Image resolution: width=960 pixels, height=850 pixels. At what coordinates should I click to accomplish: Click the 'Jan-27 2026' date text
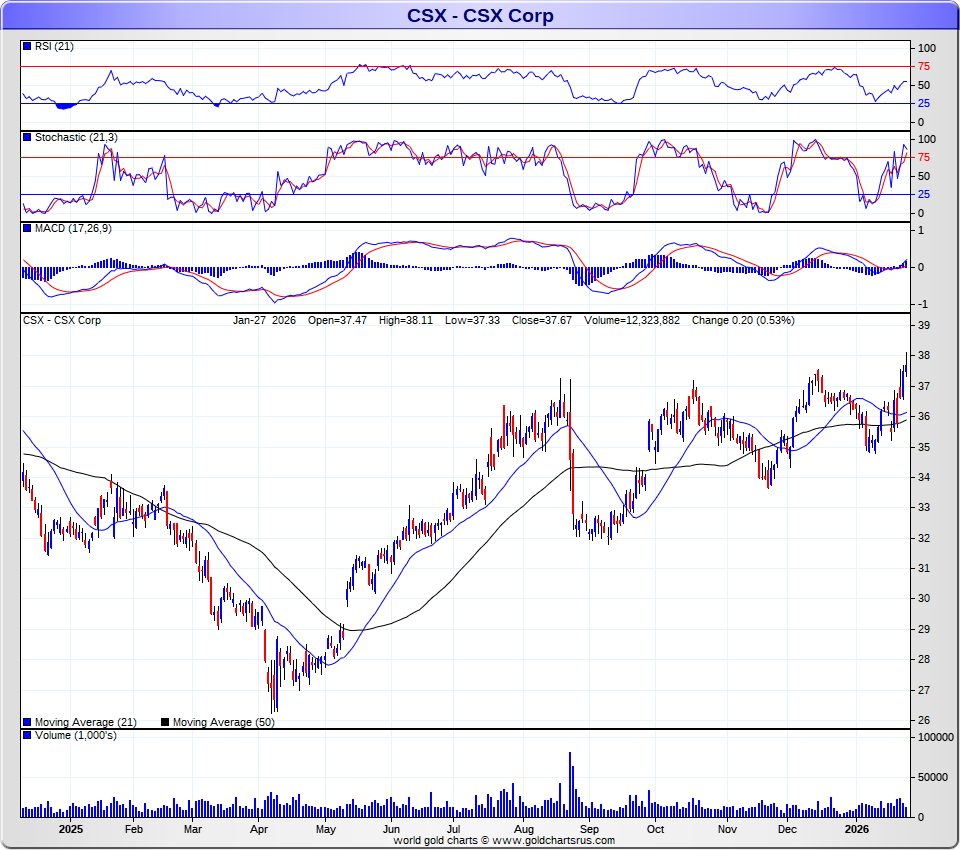pos(264,320)
